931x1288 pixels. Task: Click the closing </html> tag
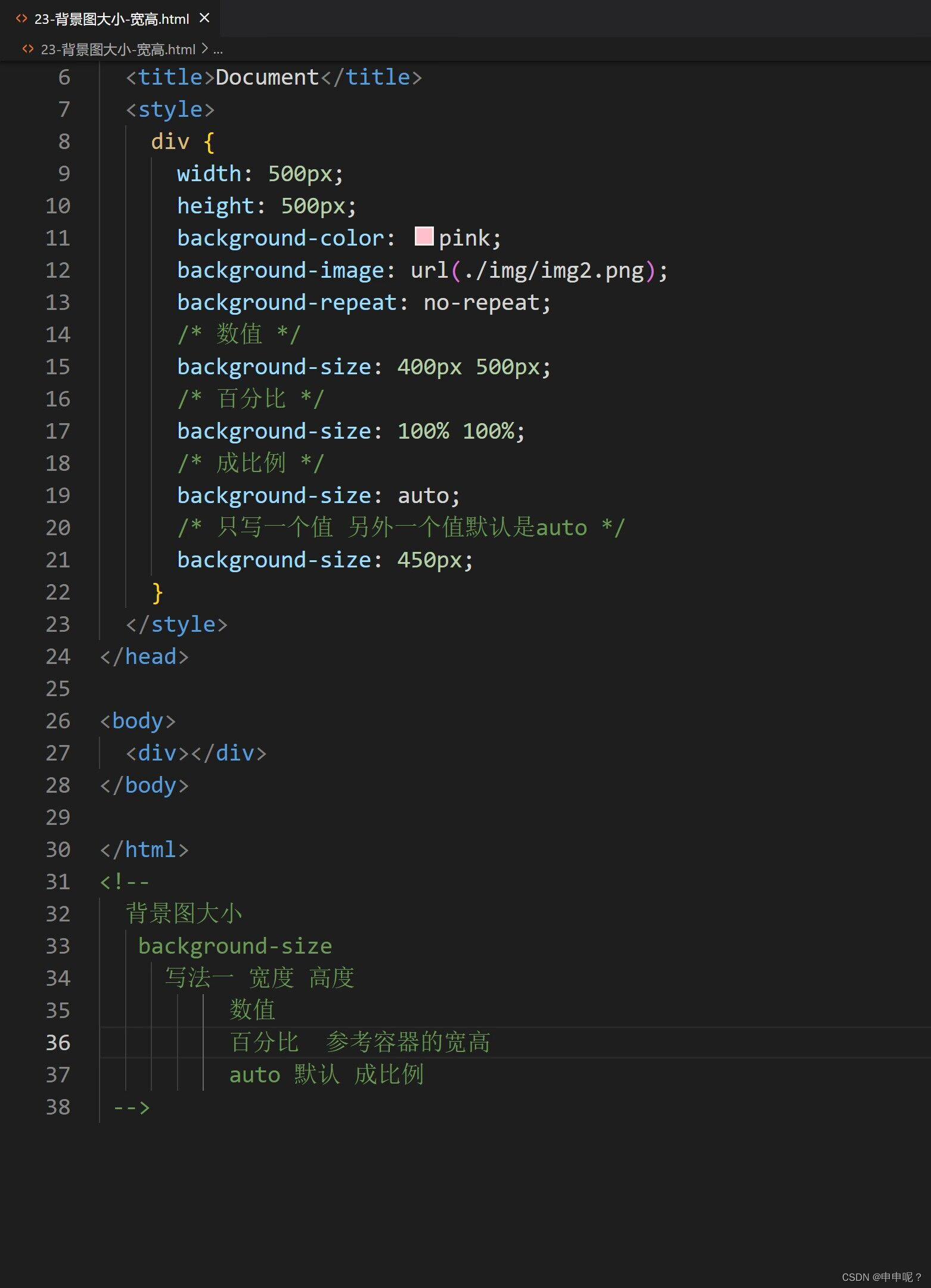[144, 850]
